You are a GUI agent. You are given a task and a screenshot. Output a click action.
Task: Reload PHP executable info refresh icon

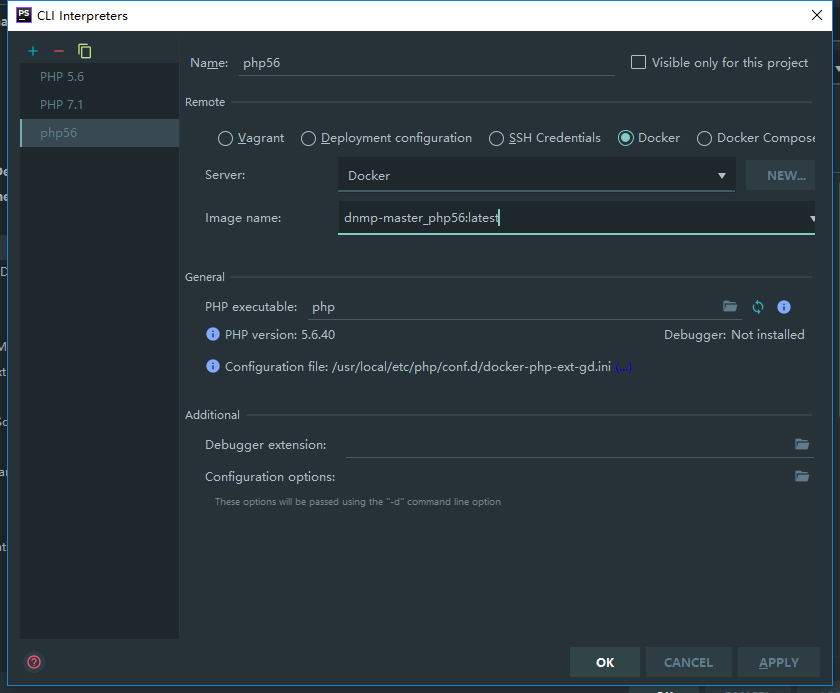[758, 307]
